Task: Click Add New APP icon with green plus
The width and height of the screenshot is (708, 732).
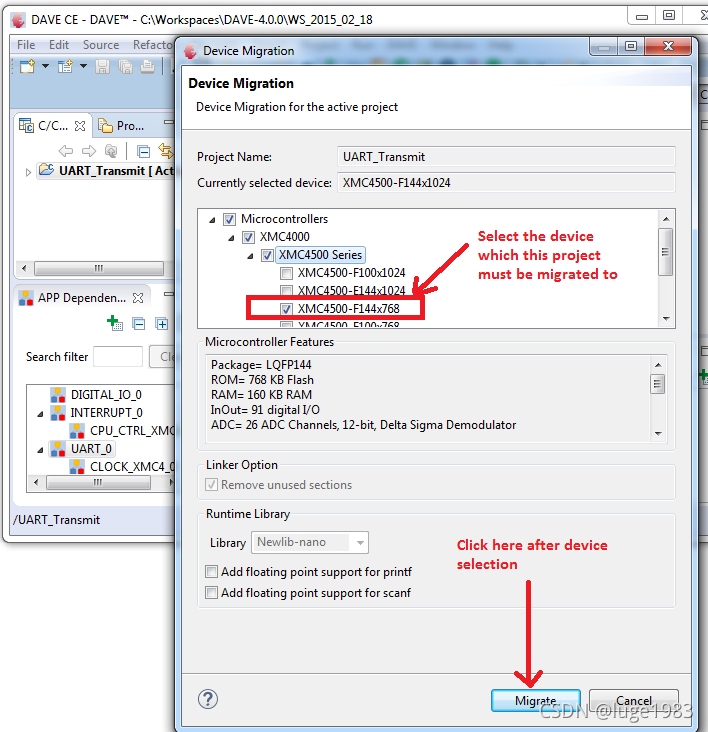Action: tap(115, 323)
